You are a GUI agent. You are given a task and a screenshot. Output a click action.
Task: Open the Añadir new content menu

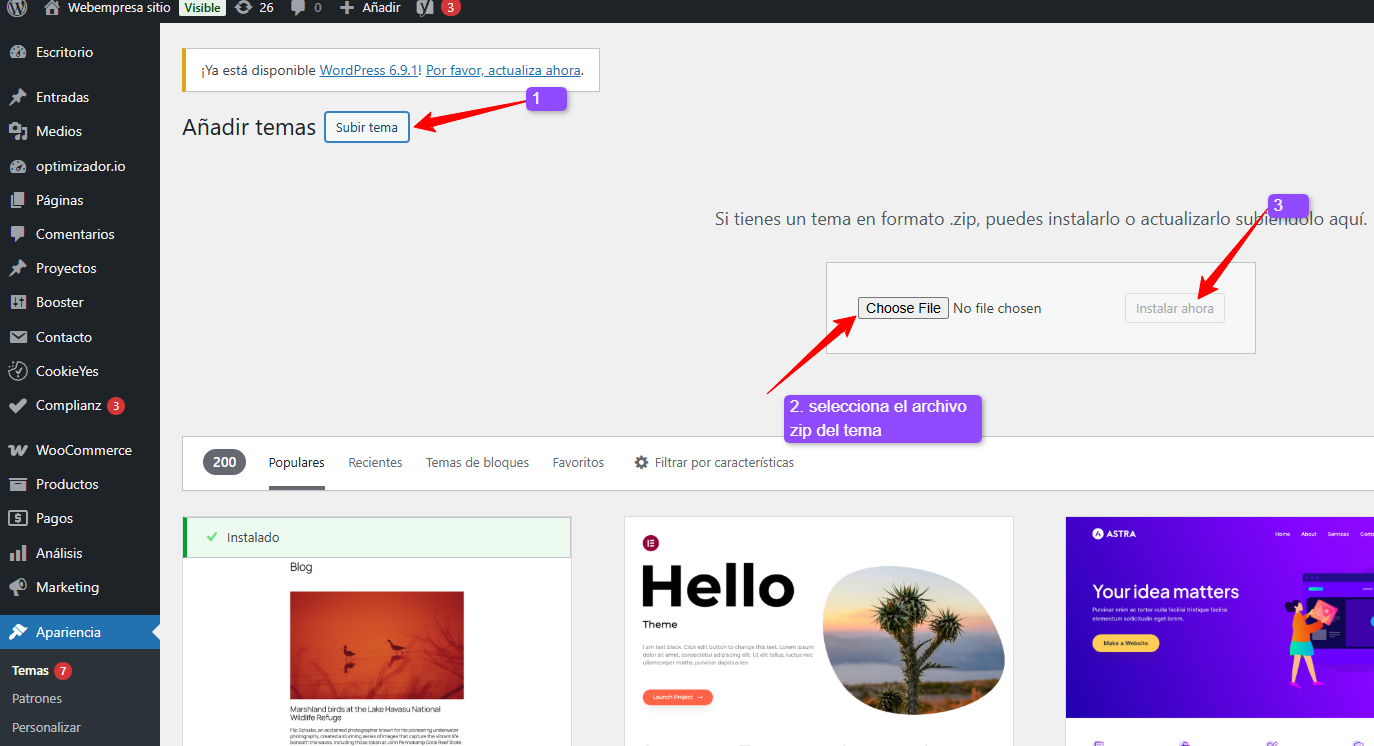pos(370,8)
